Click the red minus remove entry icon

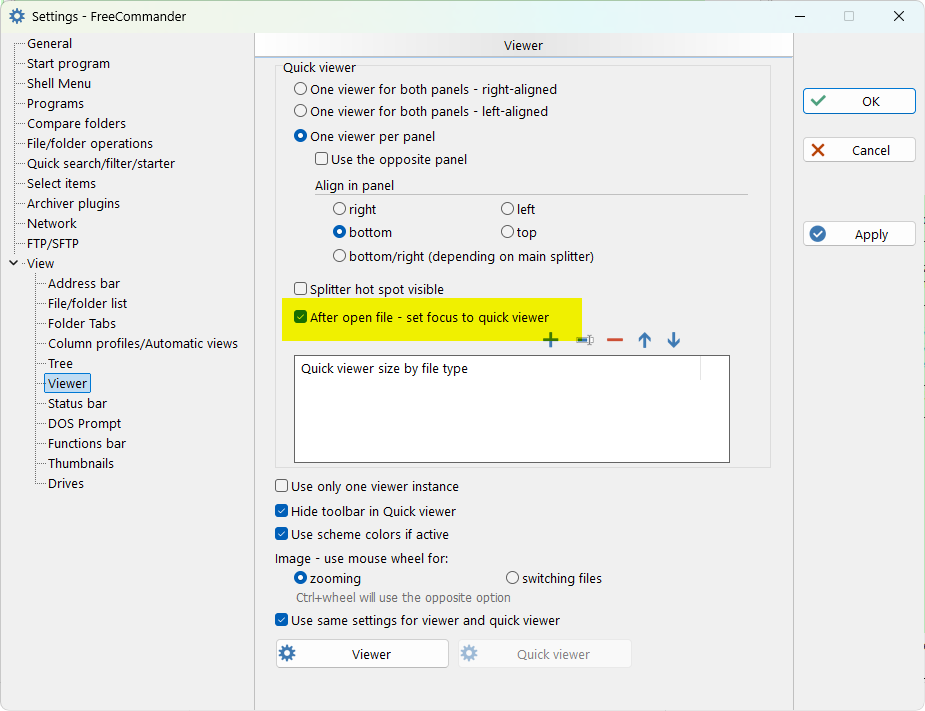click(615, 340)
